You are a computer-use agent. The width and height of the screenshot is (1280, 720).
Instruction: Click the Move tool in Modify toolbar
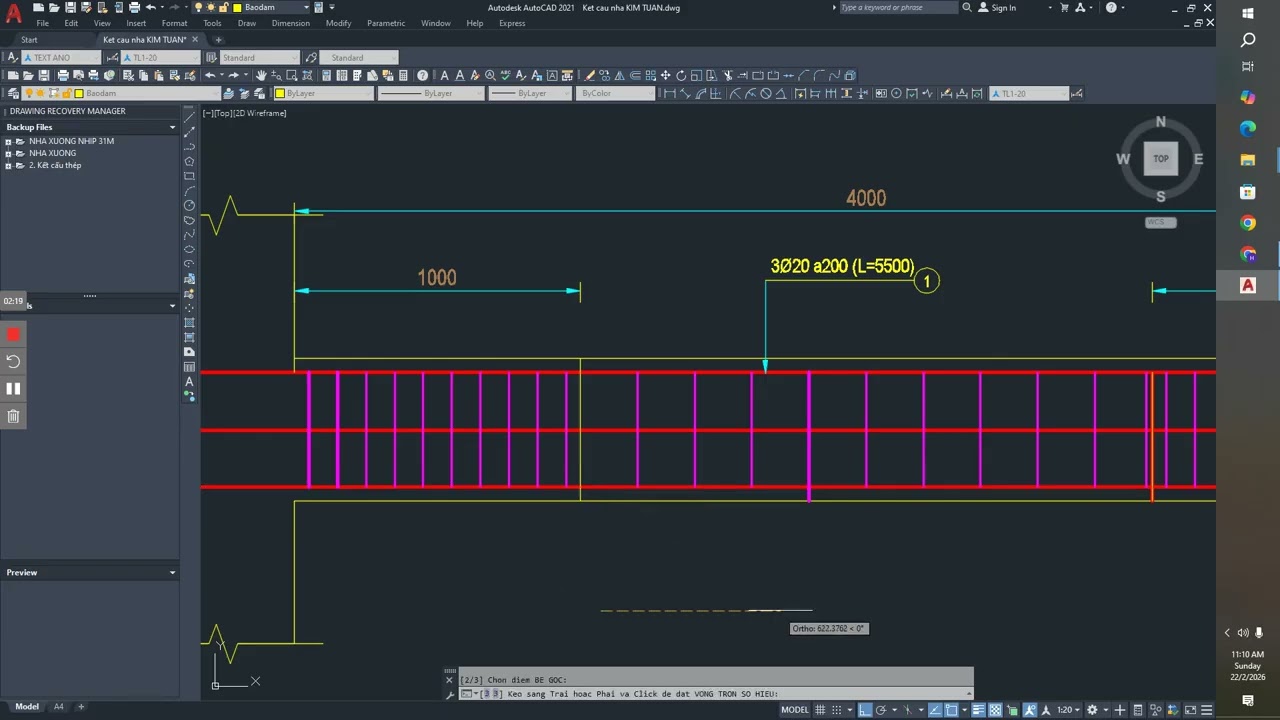point(665,75)
